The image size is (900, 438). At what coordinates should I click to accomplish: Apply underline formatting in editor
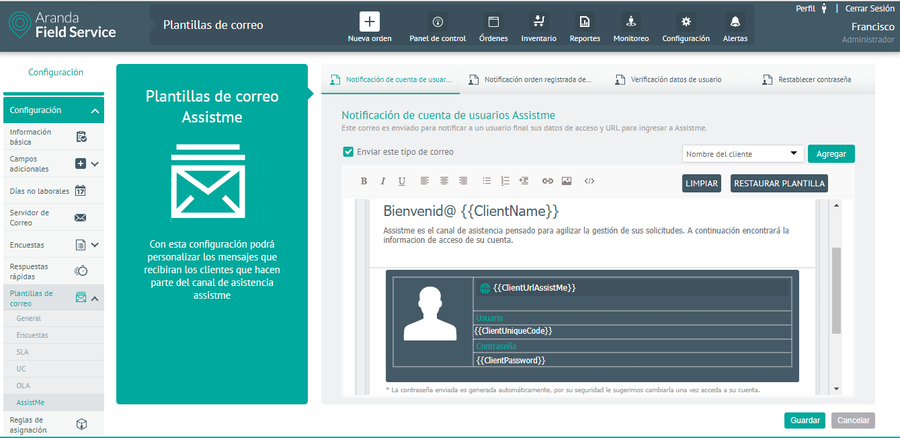point(402,181)
